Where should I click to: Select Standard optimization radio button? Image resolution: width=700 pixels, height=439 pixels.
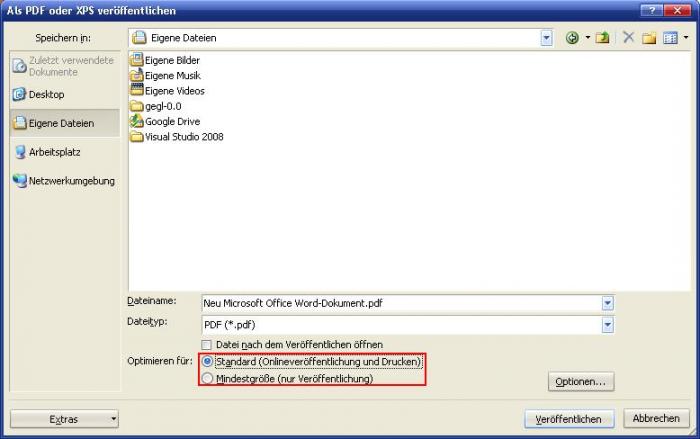pyautogui.click(x=207, y=361)
